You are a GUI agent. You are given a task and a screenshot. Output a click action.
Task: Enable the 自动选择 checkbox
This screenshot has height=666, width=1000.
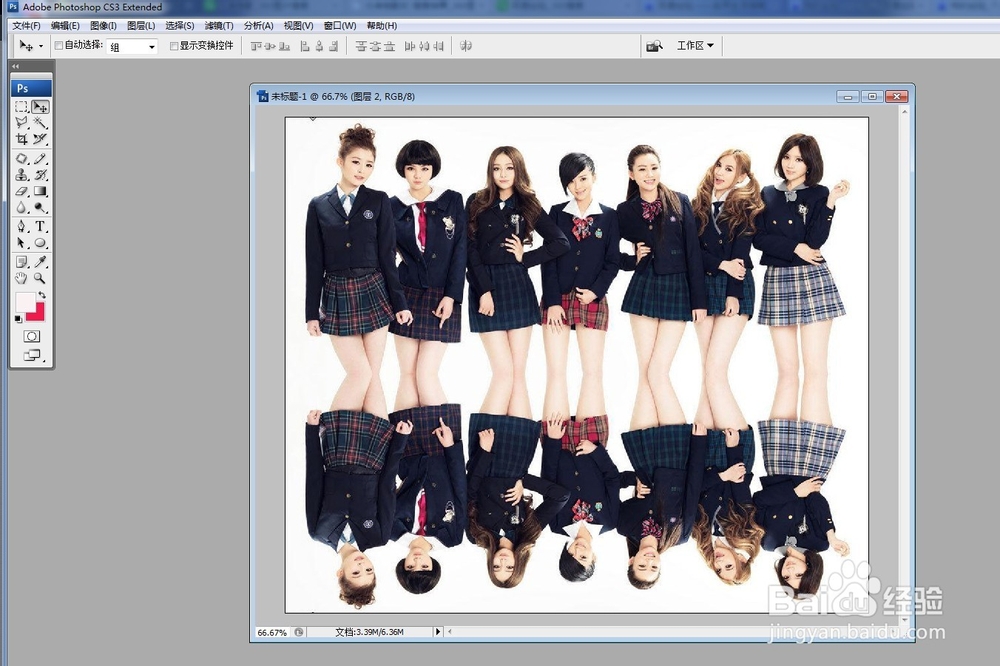point(59,45)
